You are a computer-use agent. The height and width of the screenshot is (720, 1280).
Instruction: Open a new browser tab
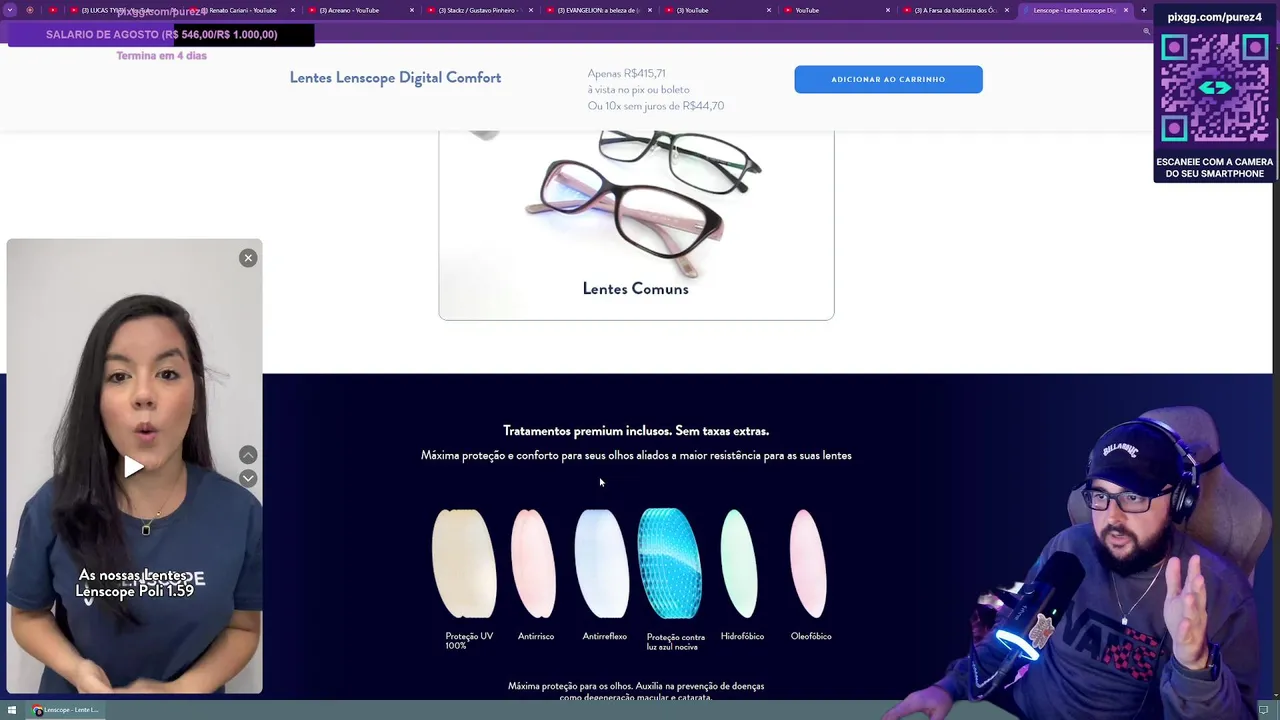1144,10
